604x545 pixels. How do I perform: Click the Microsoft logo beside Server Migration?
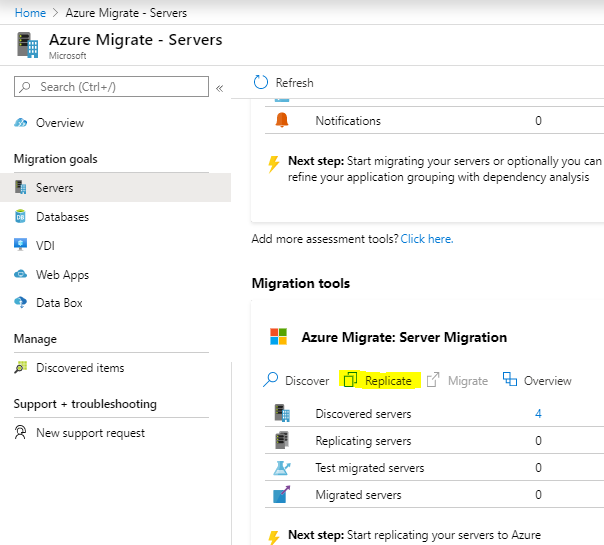coord(278,337)
